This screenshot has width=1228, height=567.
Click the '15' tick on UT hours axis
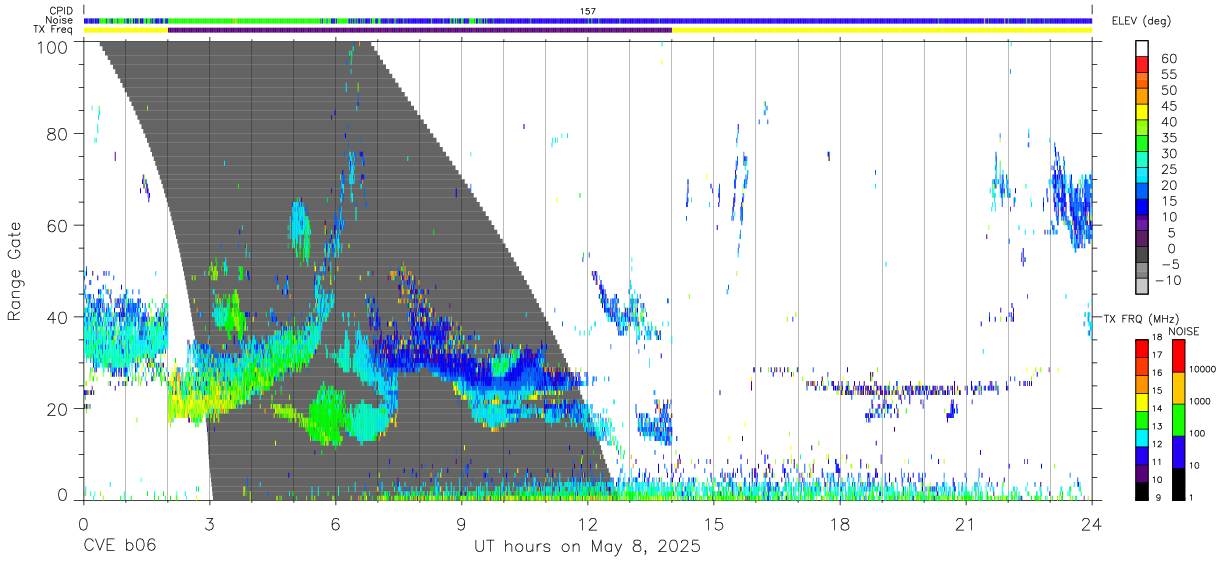pos(714,523)
